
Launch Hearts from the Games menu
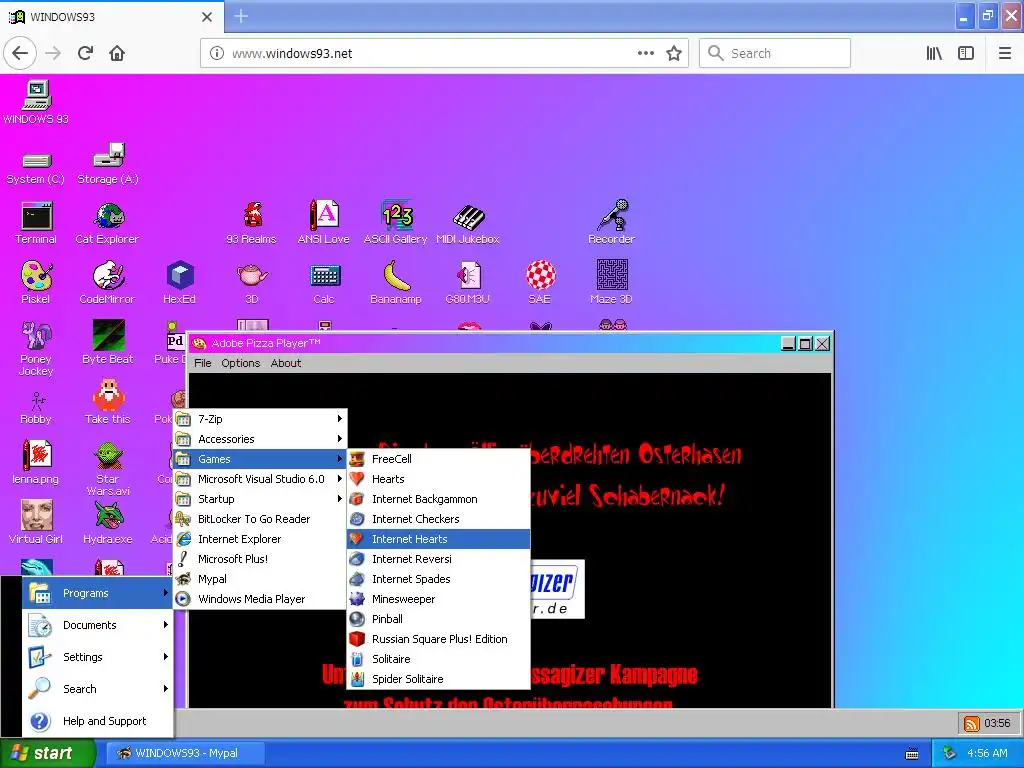pos(438,479)
